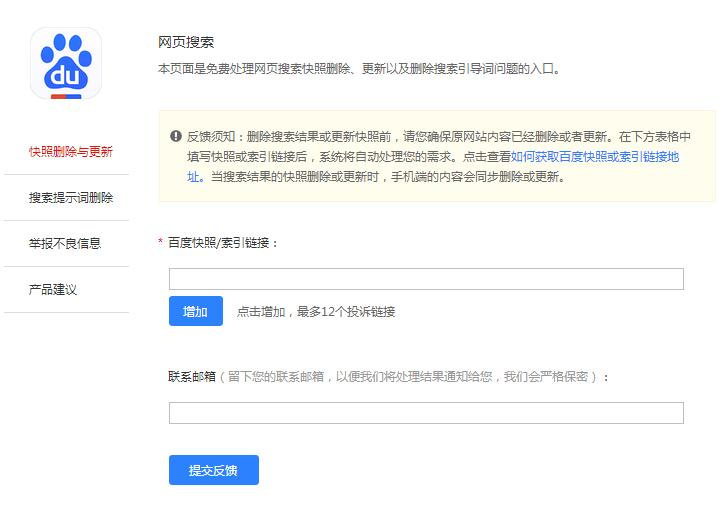The height and width of the screenshot is (505, 718).
Task: Click the 最多12个投诉链接 hint text
Action: 316,312
